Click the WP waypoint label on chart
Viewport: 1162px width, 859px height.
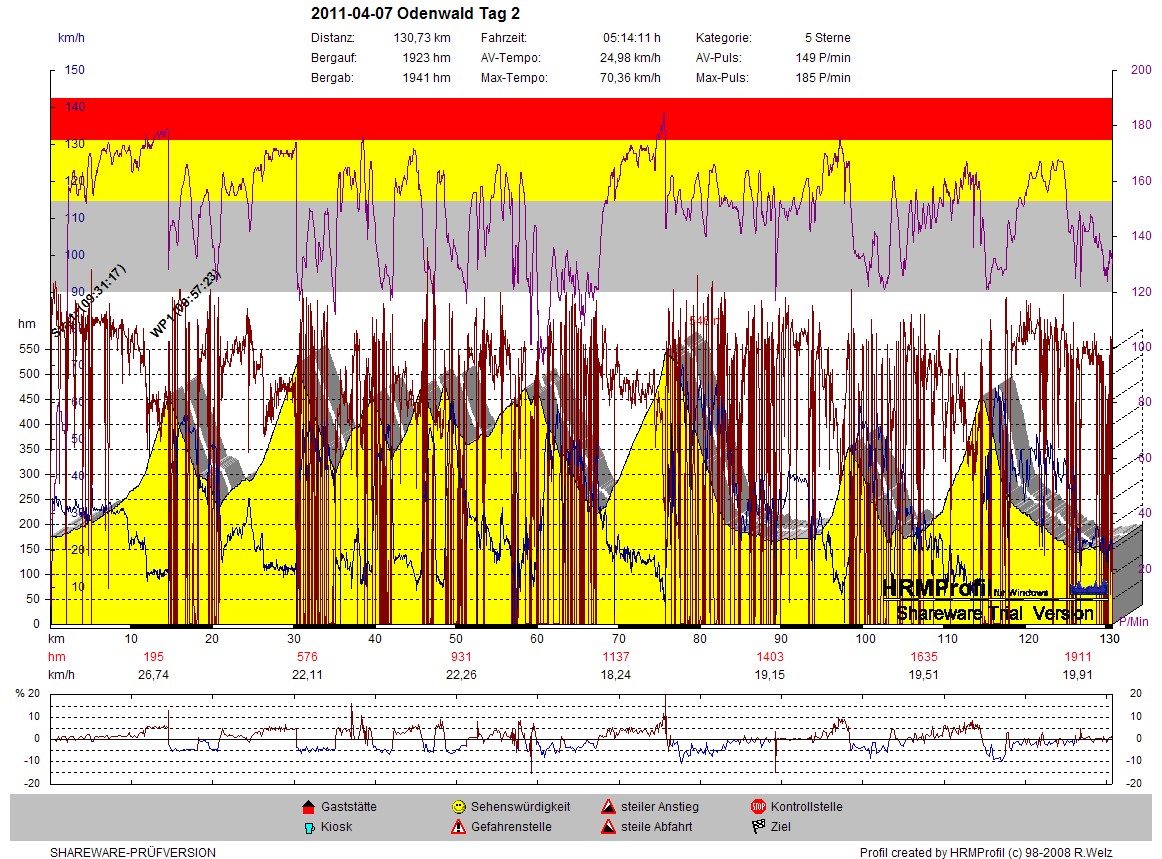point(185,303)
